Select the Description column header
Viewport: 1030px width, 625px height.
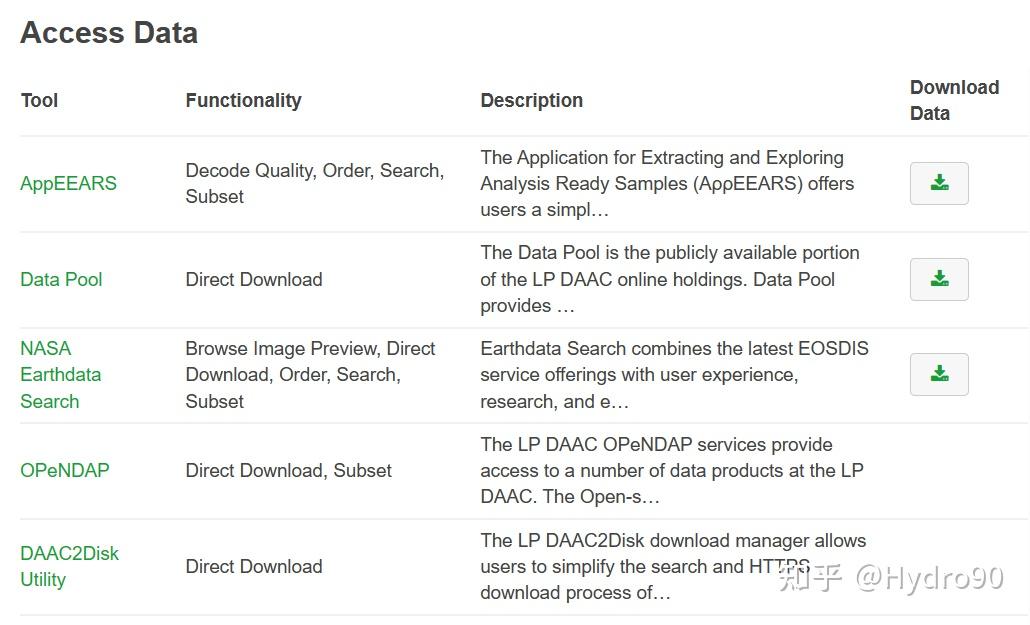[531, 100]
